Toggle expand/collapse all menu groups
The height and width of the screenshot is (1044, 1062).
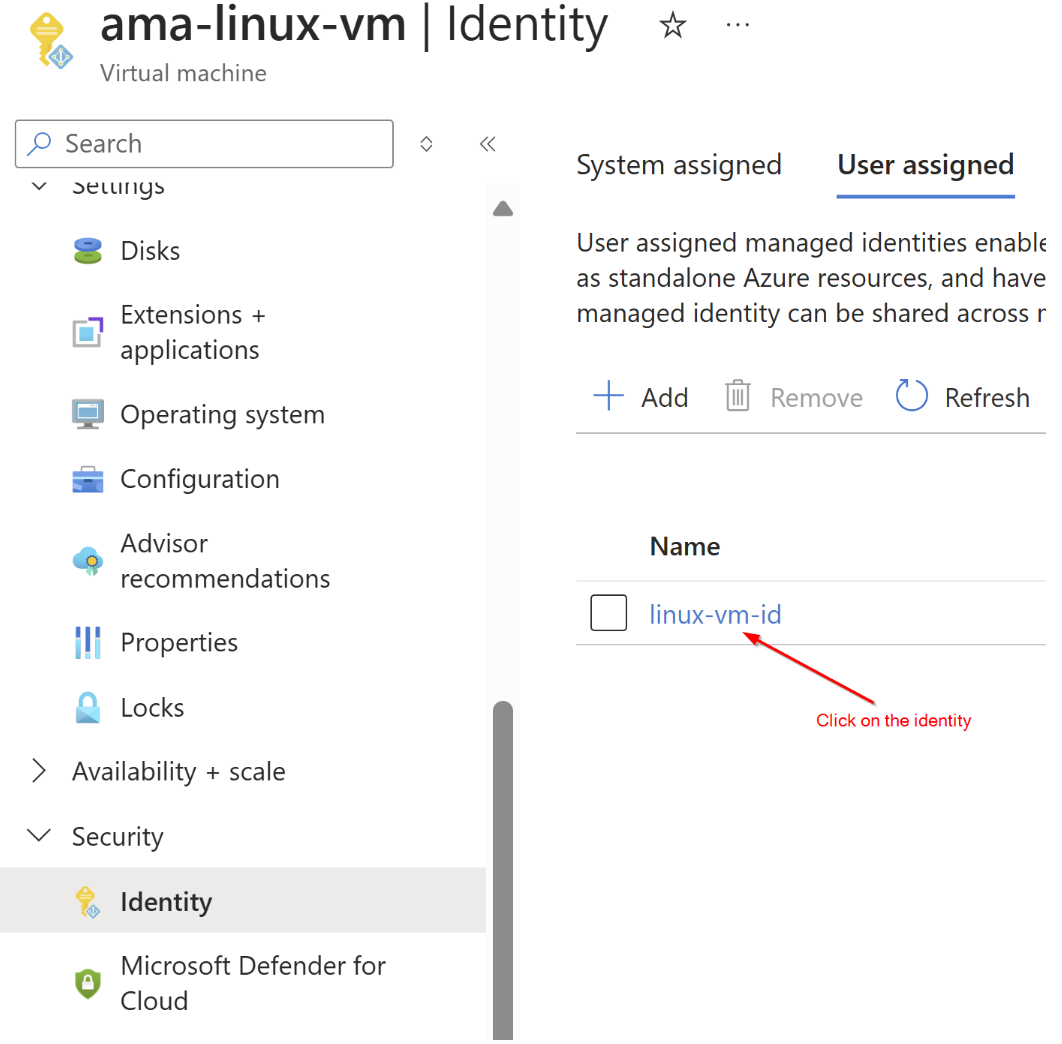pos(426,144)
